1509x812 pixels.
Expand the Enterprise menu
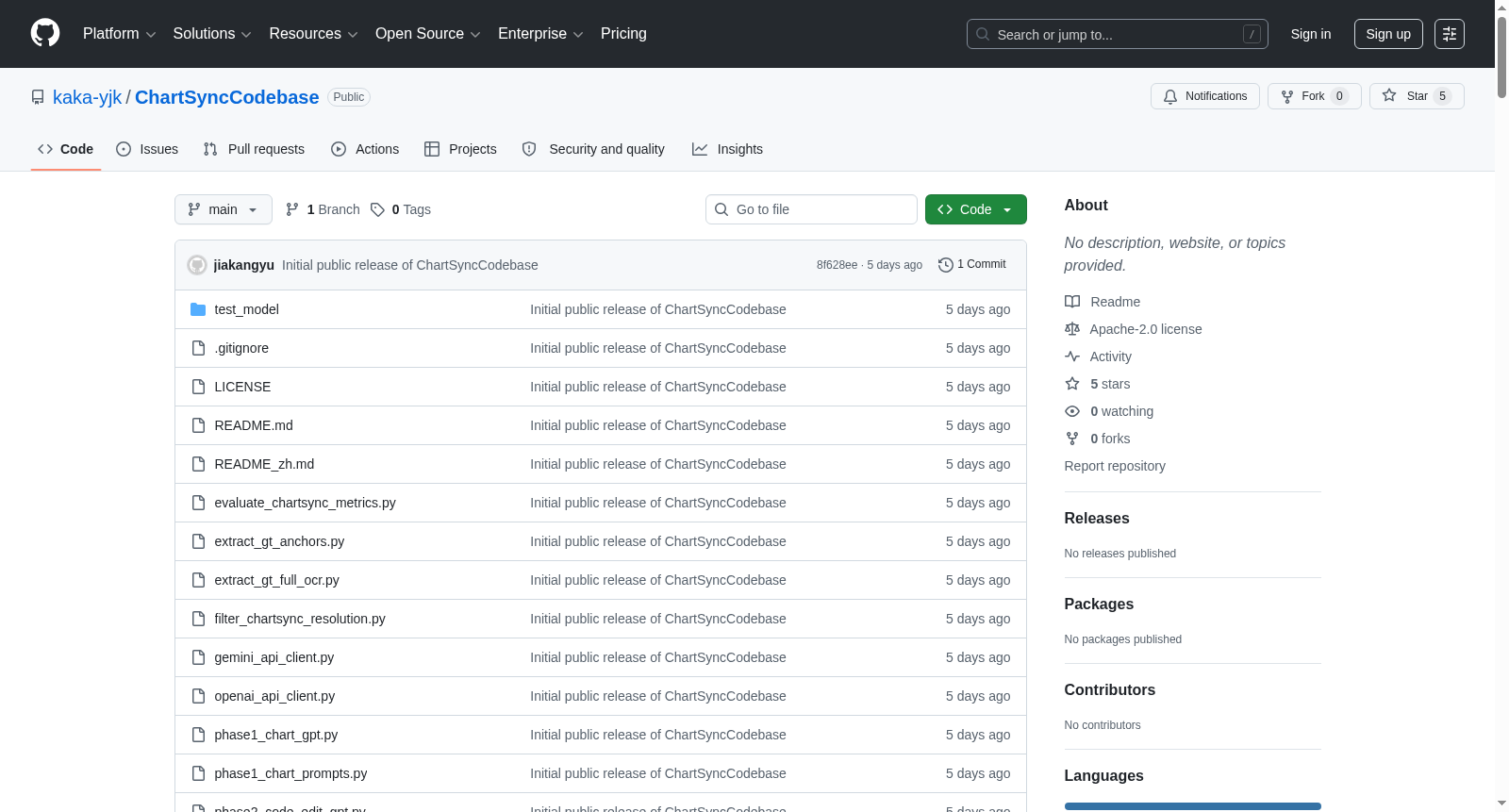pos(540,34)
